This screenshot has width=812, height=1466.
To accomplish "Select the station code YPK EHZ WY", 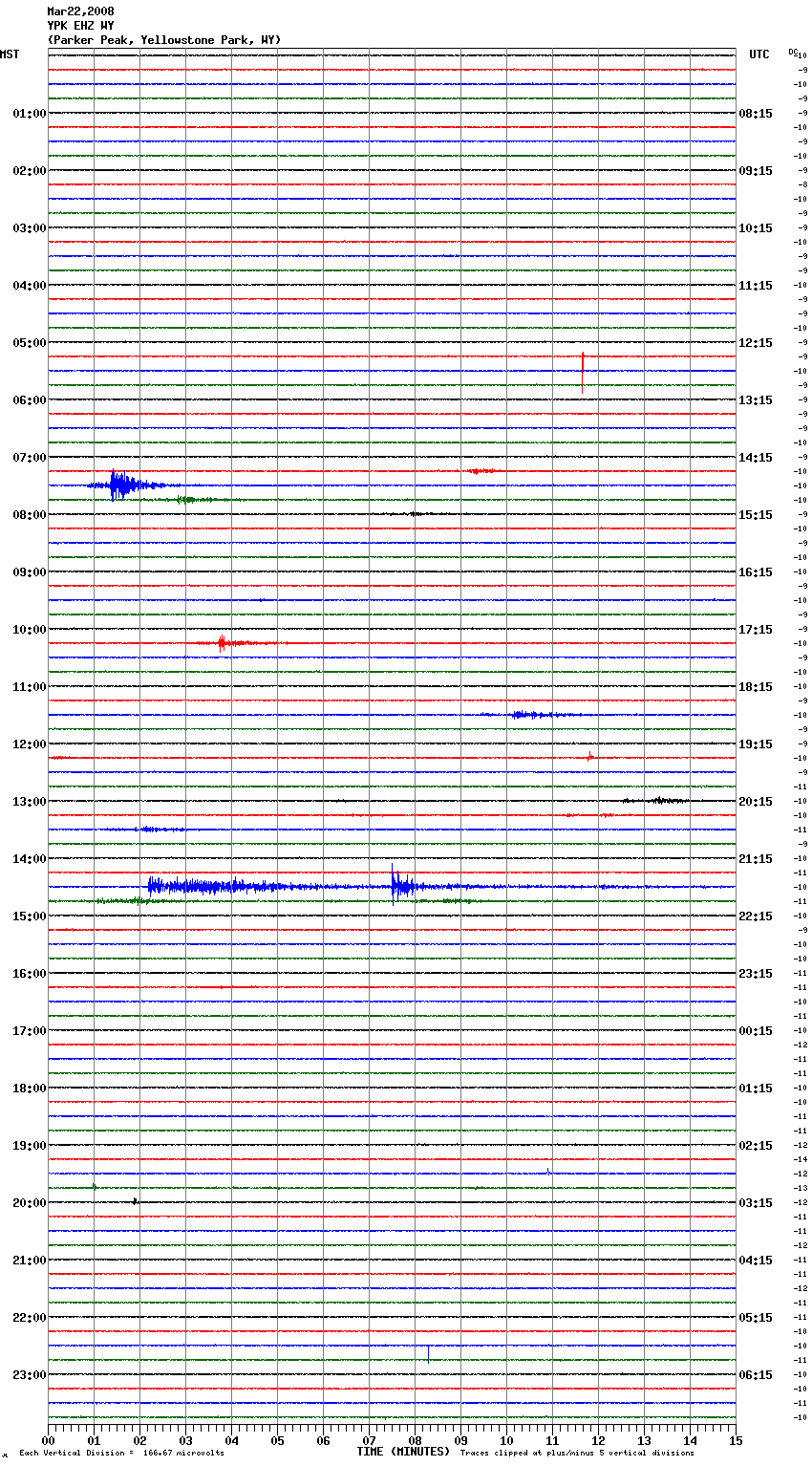I will (x=80, y=26).
